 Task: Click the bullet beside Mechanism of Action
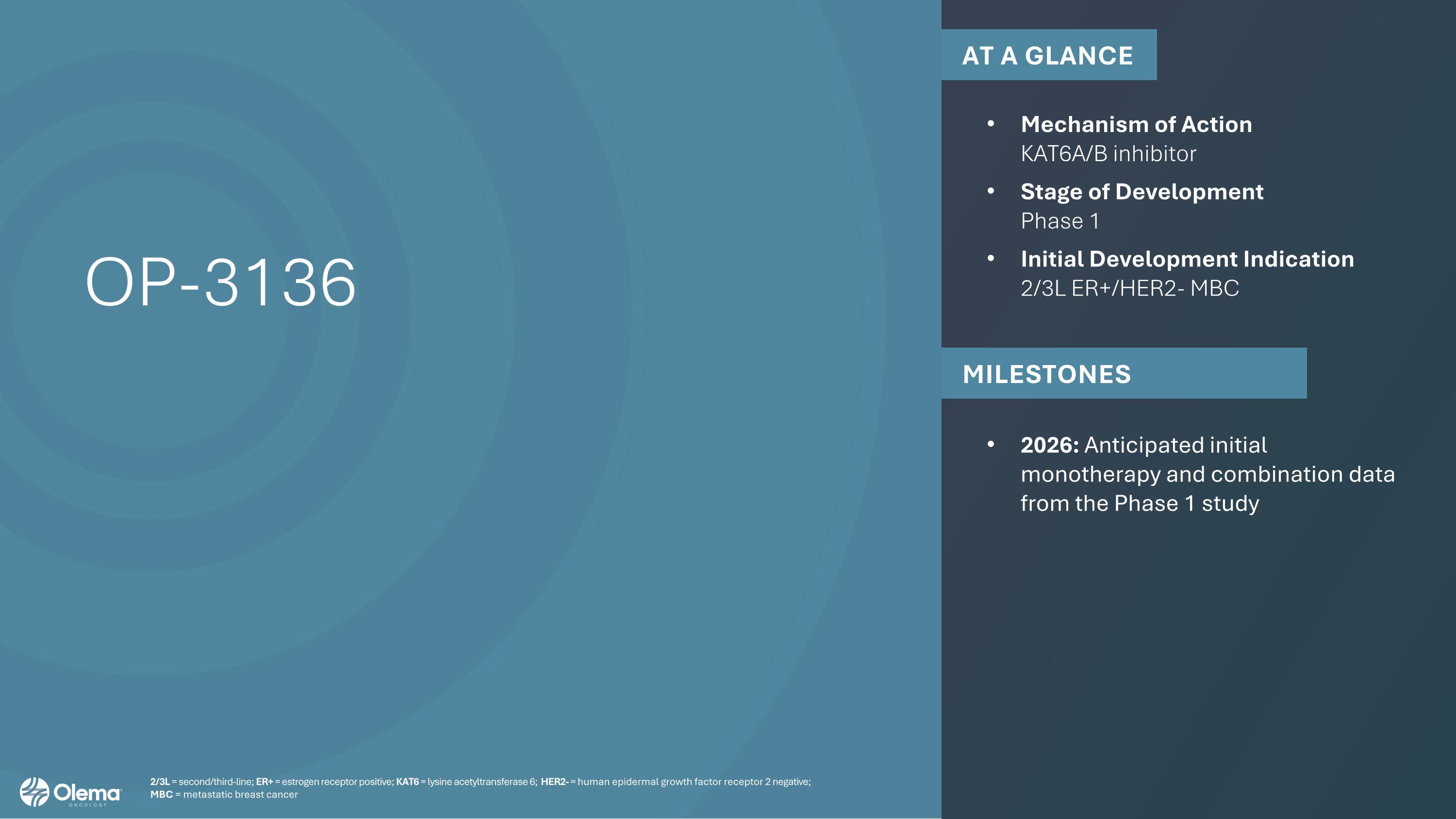(990, 124)
